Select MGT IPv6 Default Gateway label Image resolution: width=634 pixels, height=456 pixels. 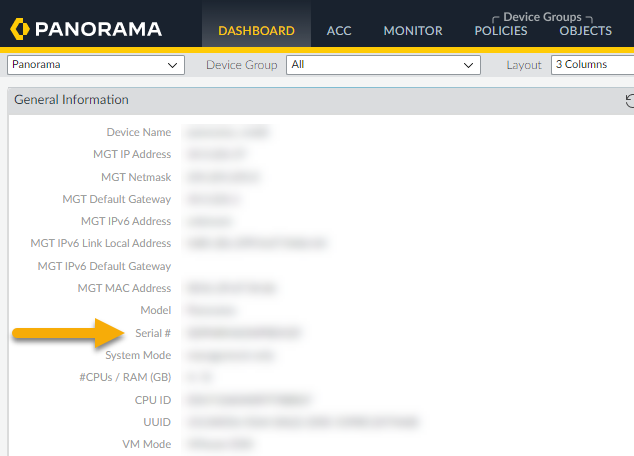point(104,266)
